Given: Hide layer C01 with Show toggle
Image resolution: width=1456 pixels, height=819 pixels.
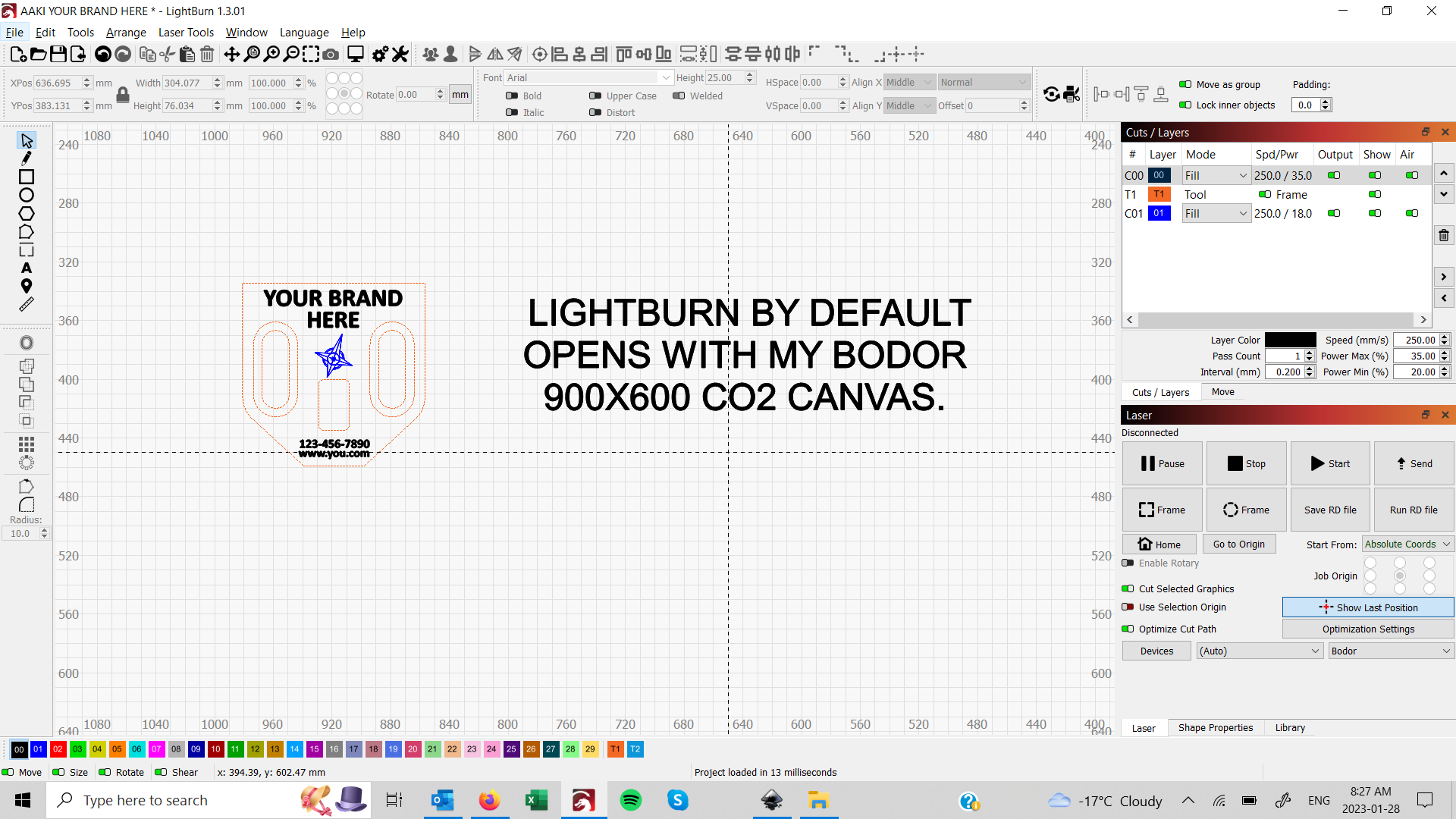Looking at the screenshot, I should pyautogui.click(x=1375, y=213).
